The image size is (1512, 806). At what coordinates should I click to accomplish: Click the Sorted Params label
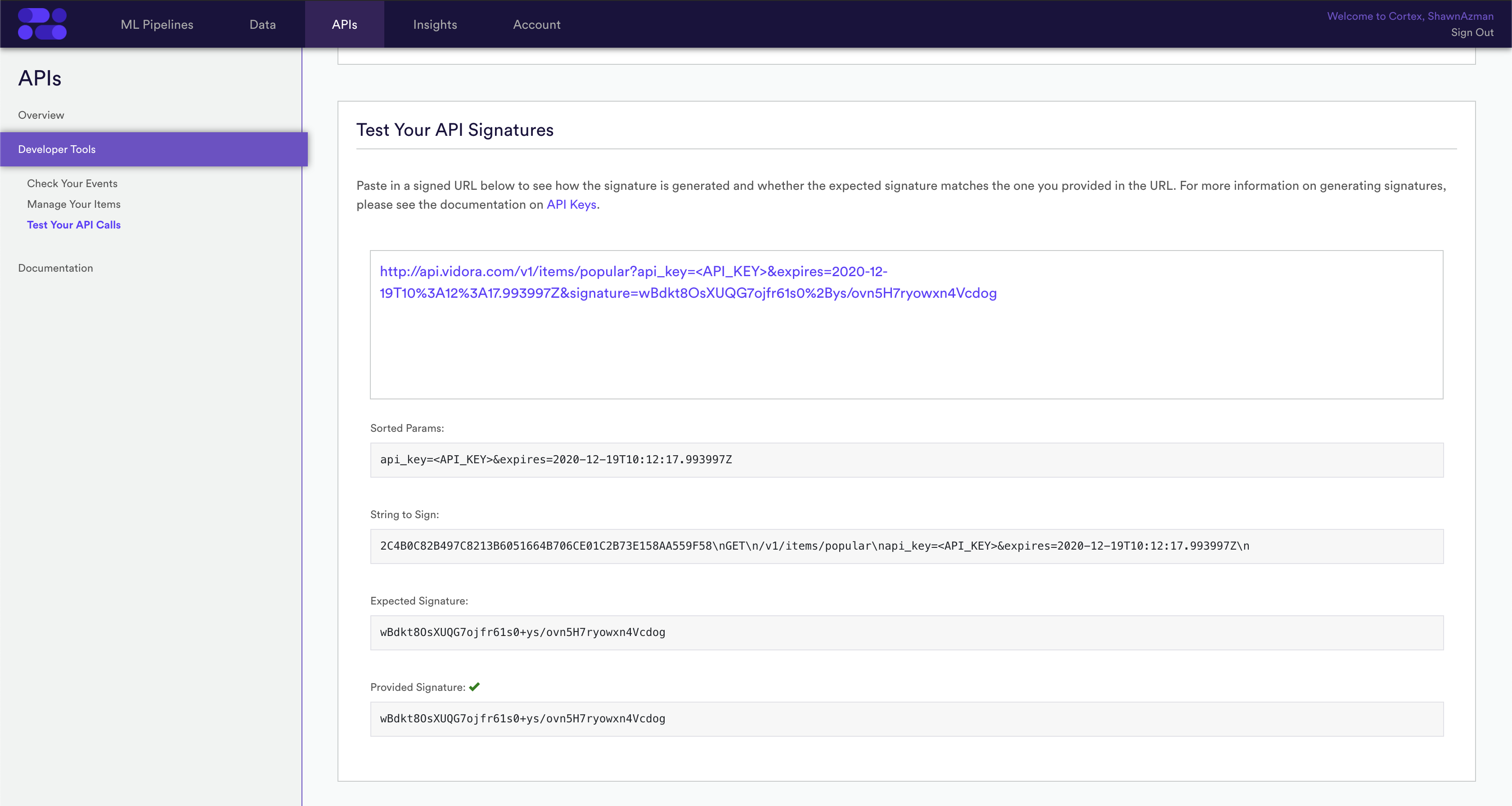point(407,428)
